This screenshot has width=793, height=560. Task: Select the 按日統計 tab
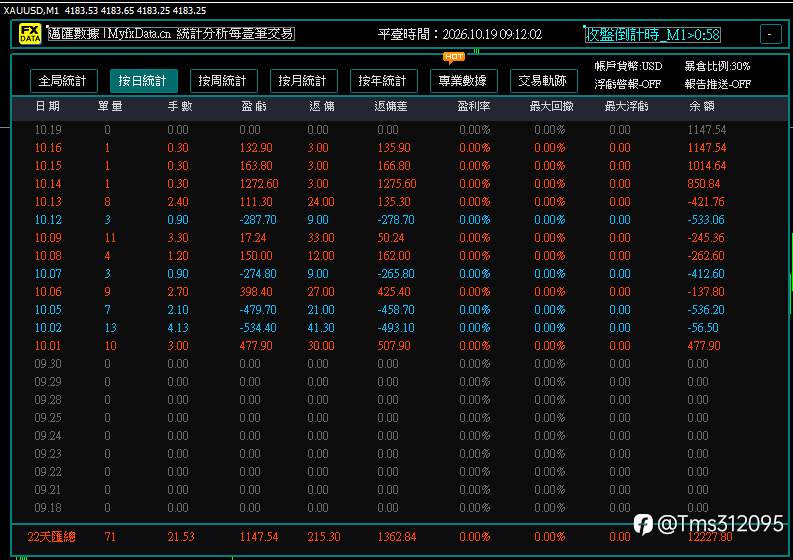point(144,81)
